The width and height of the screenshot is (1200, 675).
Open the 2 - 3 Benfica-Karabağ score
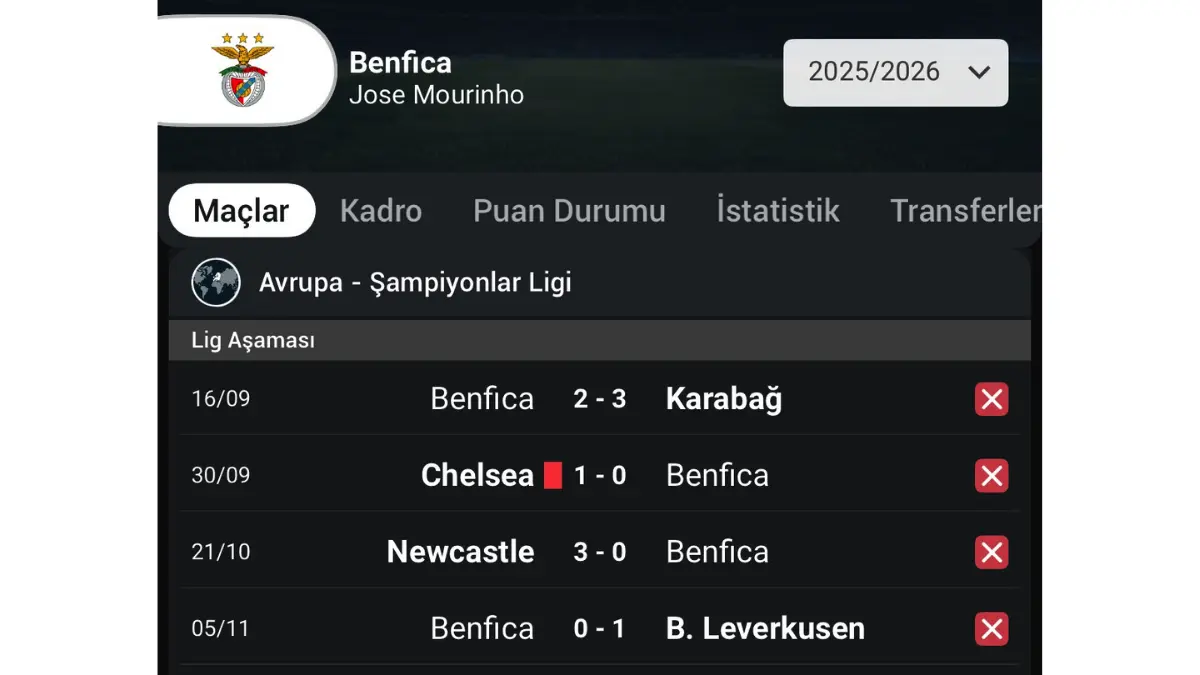pos(600,399)
